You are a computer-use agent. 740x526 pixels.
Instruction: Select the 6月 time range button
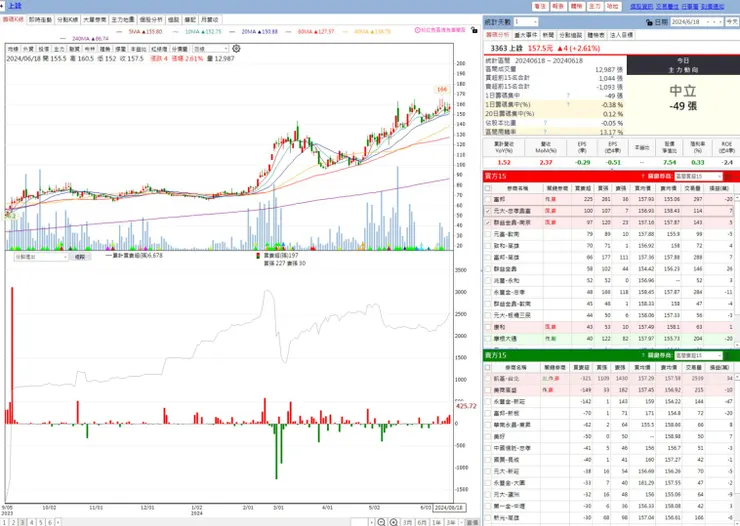pyautogui.click(x=422, y=522)
